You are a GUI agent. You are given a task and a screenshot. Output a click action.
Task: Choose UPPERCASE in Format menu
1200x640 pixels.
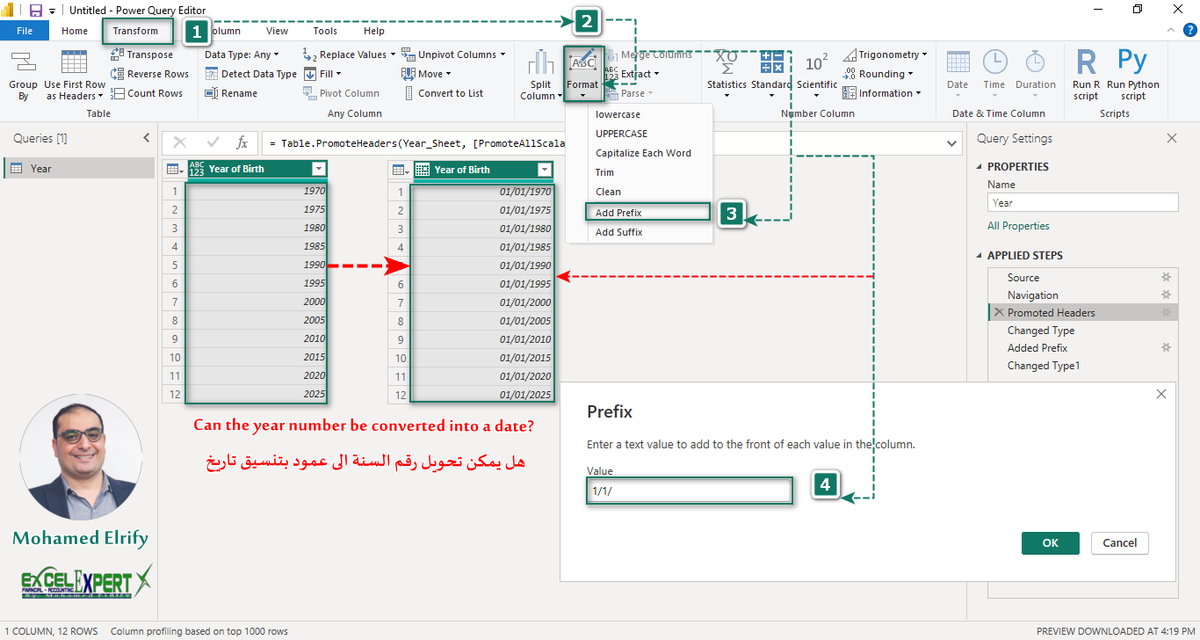point(621,133)
